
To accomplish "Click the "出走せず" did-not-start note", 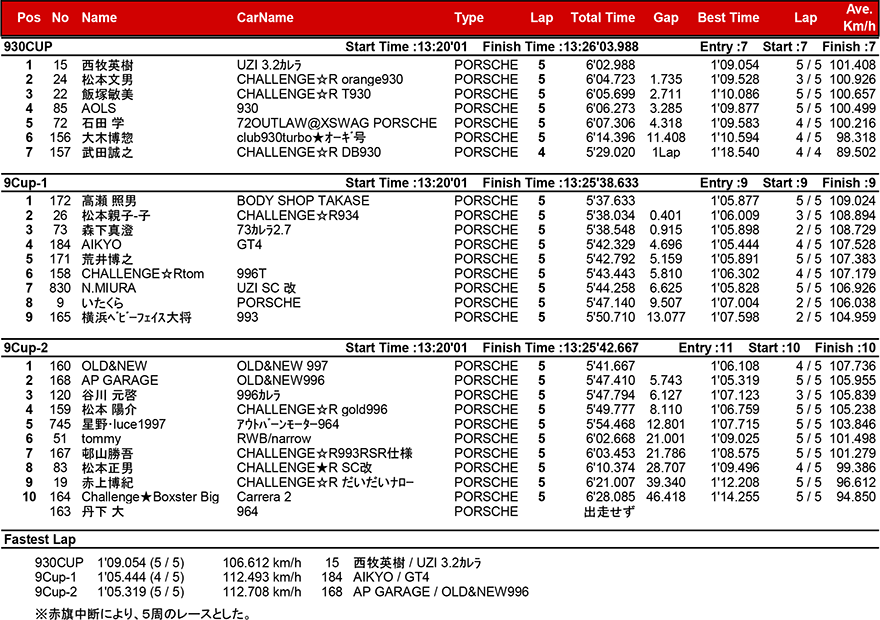I will [609, 512].
